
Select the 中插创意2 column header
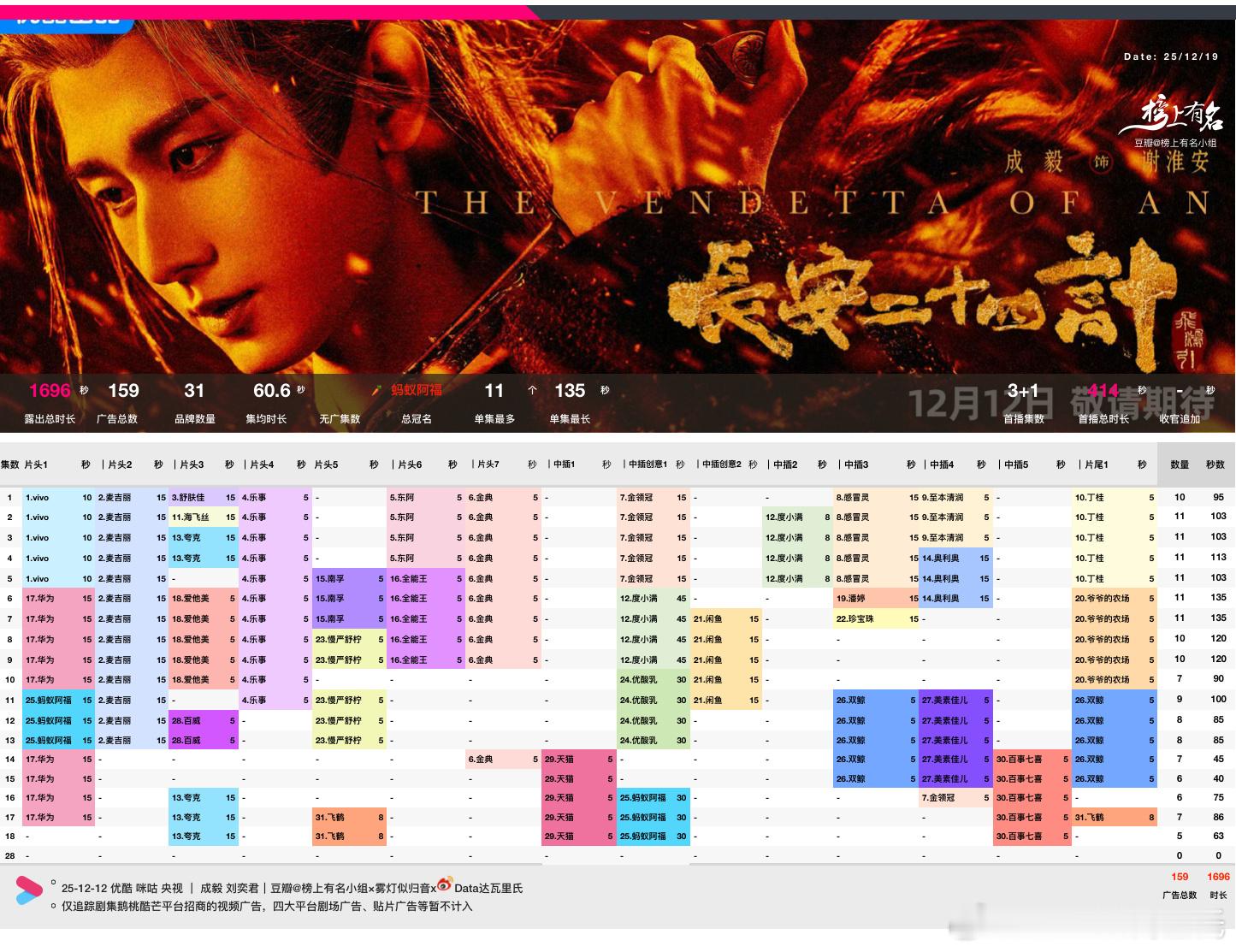(722, 464)
